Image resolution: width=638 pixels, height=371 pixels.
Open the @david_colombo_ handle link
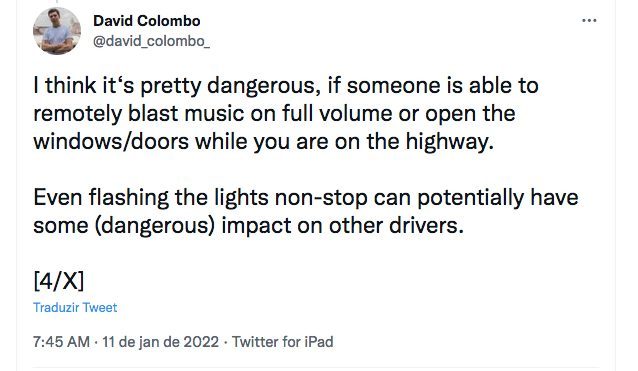tap(151, 41)
